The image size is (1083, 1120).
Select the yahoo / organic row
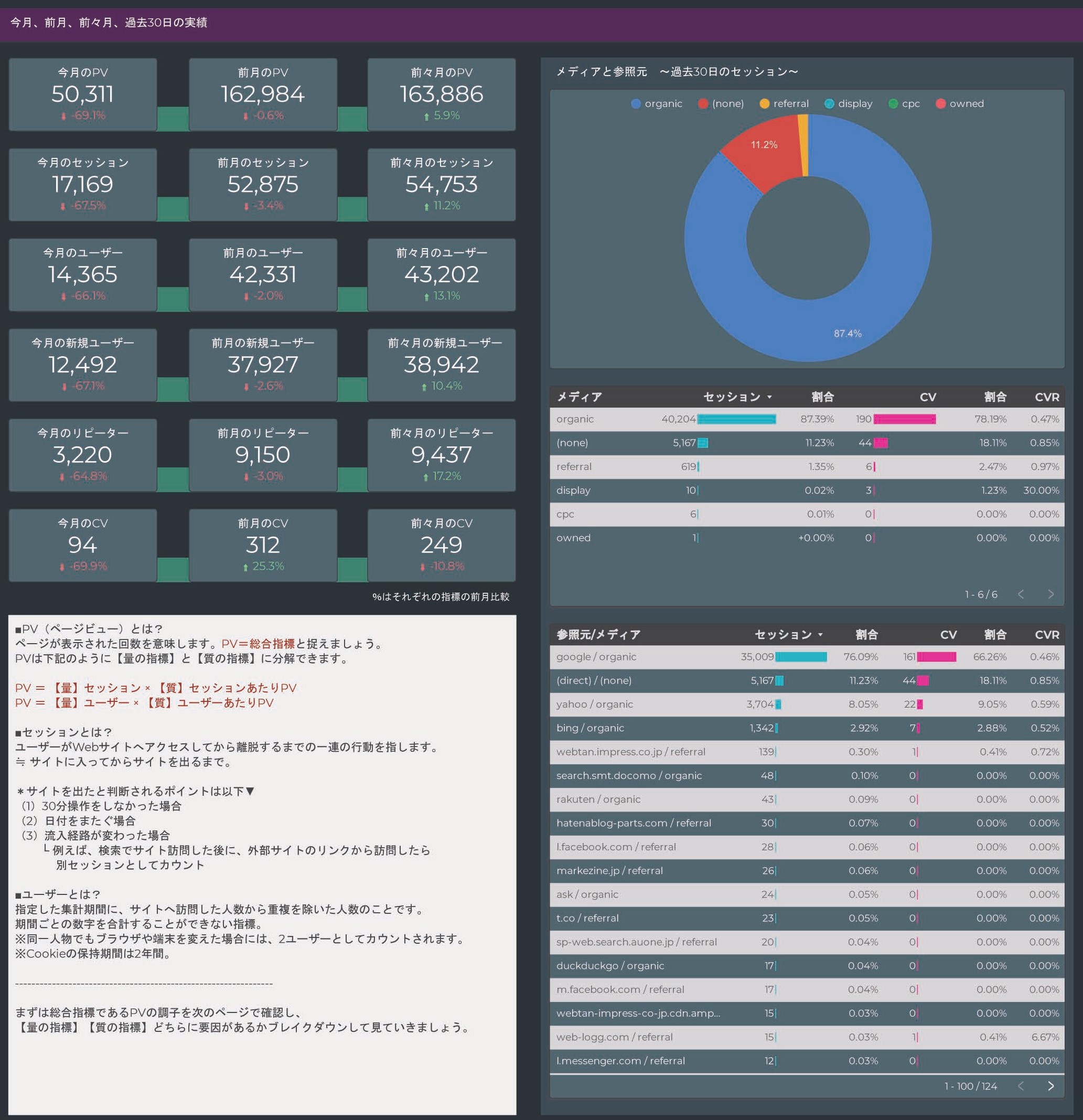[x=594, y=705]
